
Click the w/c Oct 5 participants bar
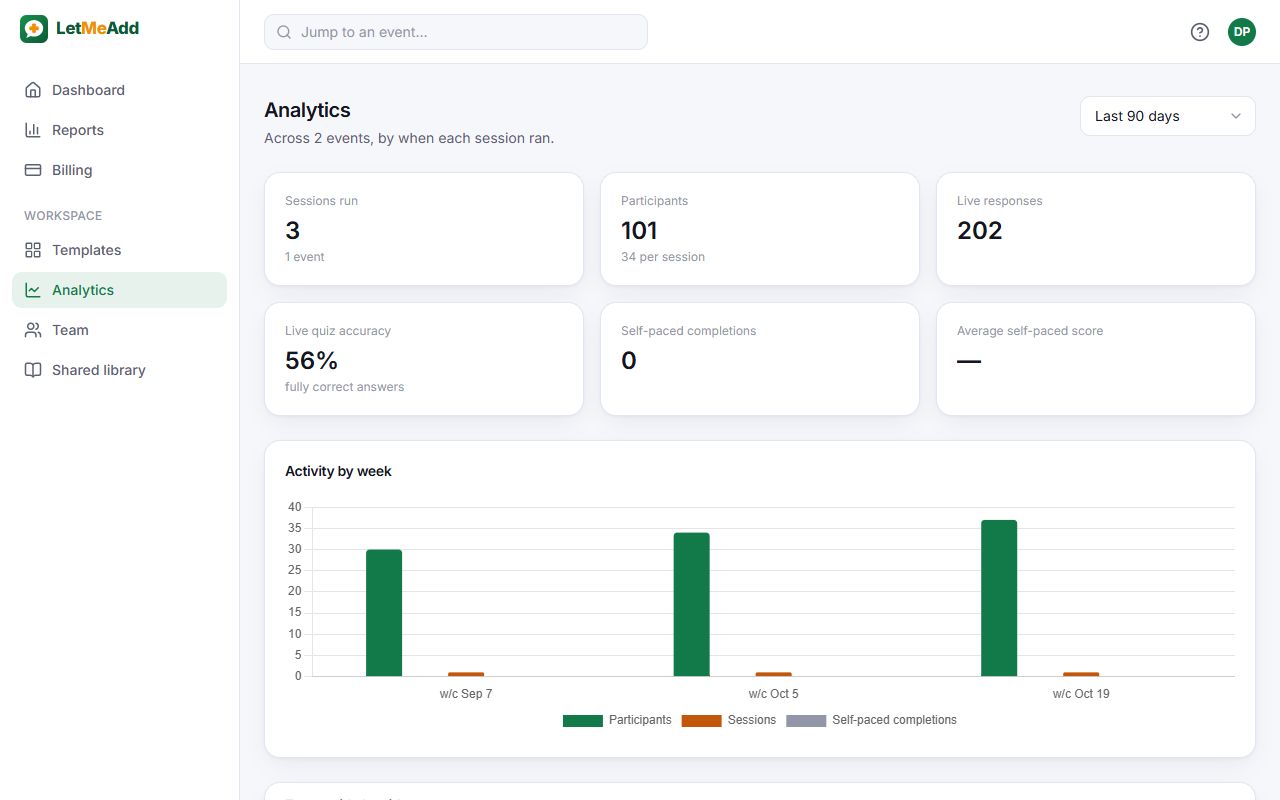coord(692,604)
